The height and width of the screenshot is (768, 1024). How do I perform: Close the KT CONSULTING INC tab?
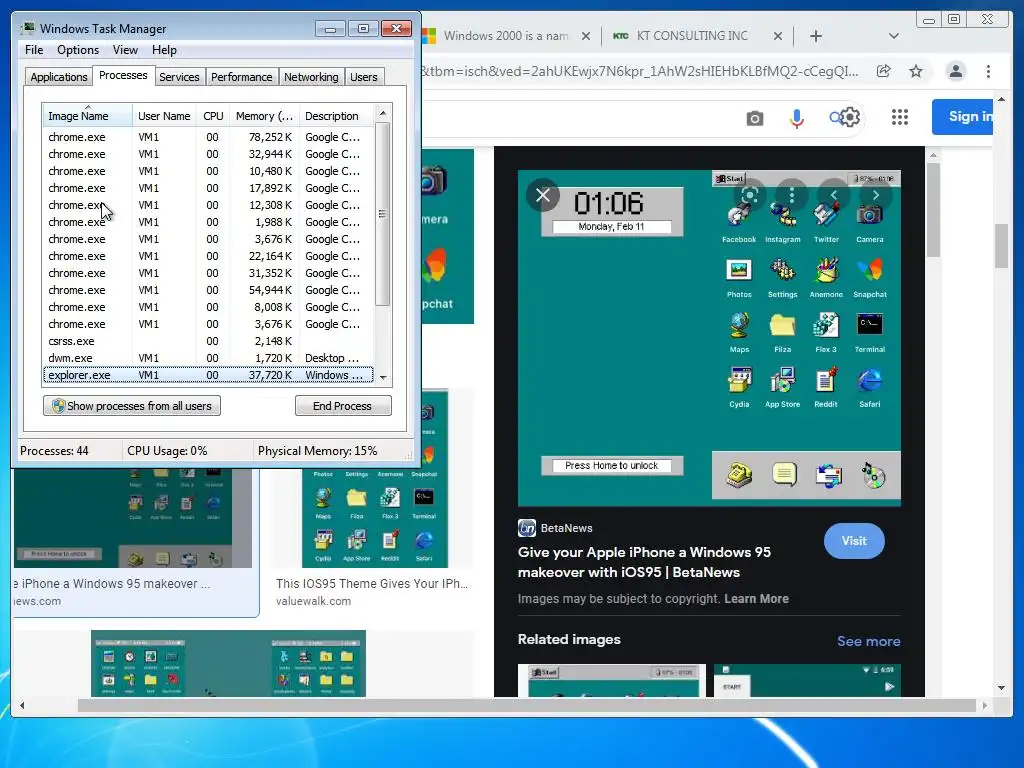[778, 37]
